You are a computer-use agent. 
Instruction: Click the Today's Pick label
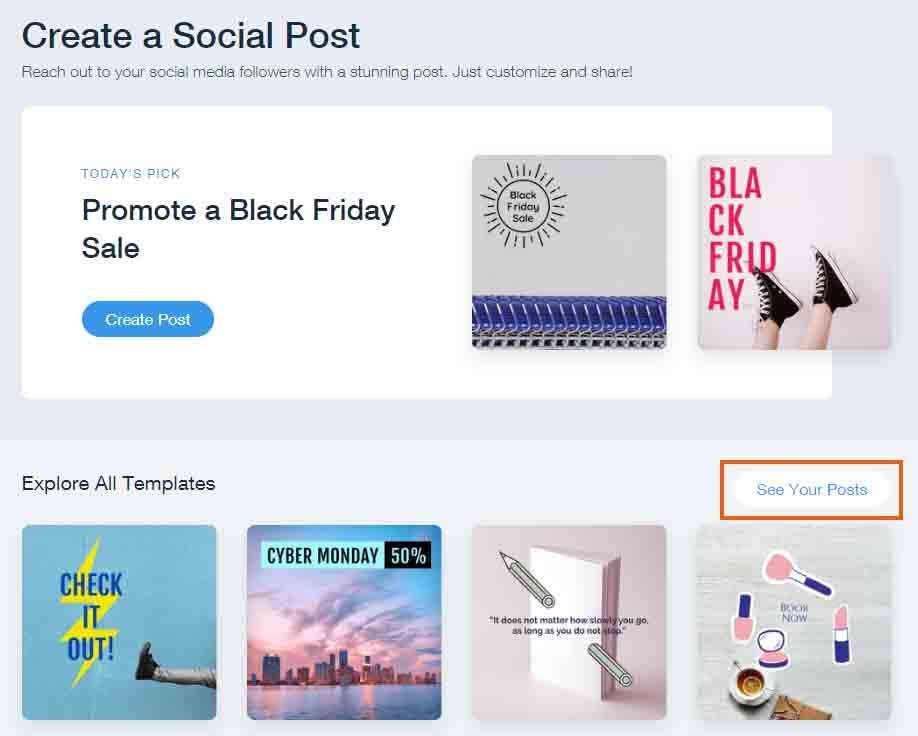click(131, 173)
